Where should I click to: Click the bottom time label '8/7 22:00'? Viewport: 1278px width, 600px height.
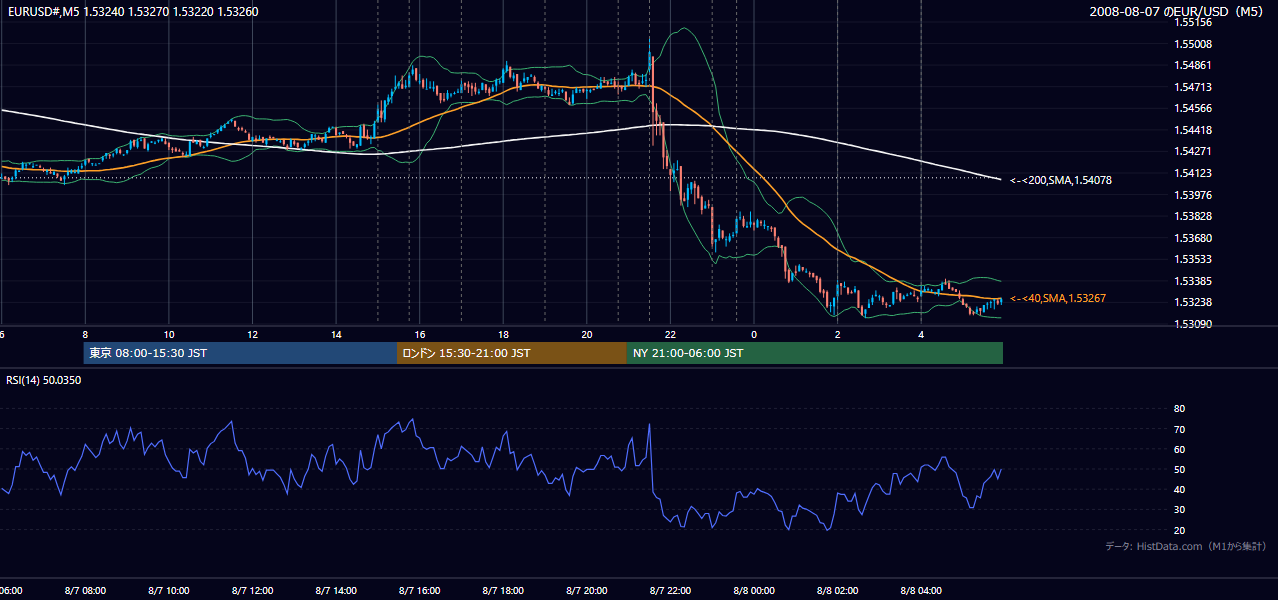pyautogui.click(x=670, y=591)
